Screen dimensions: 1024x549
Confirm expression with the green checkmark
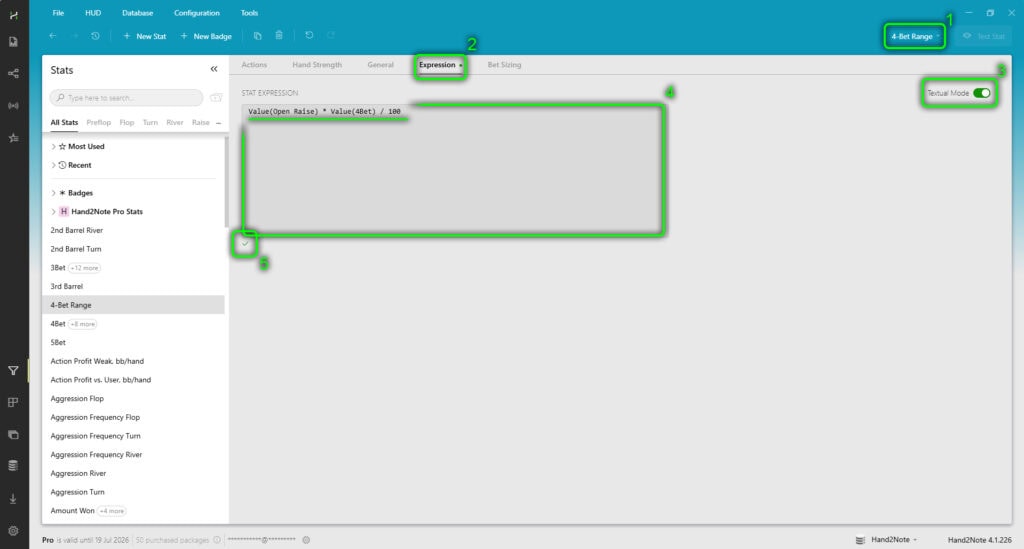[x=245, y=244]
